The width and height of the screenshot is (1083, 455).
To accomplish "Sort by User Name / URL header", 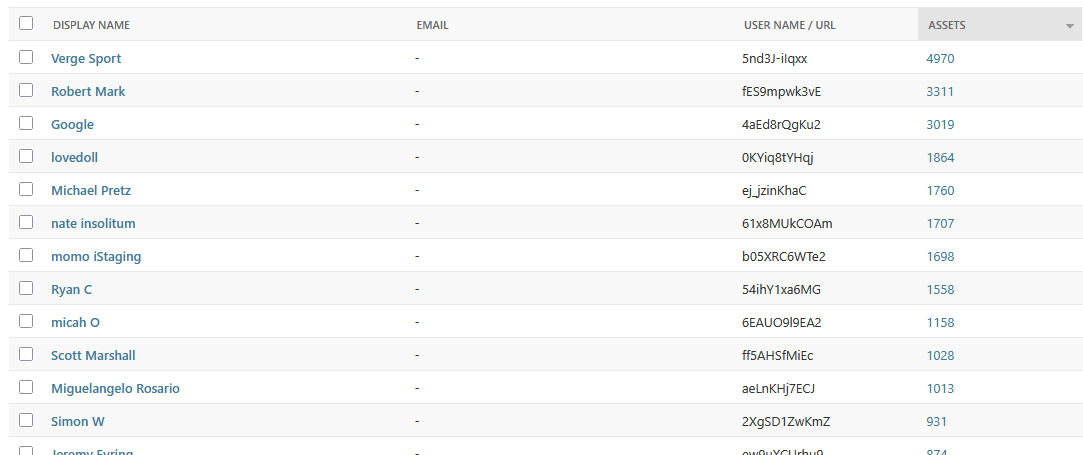I will coord(789,25).
